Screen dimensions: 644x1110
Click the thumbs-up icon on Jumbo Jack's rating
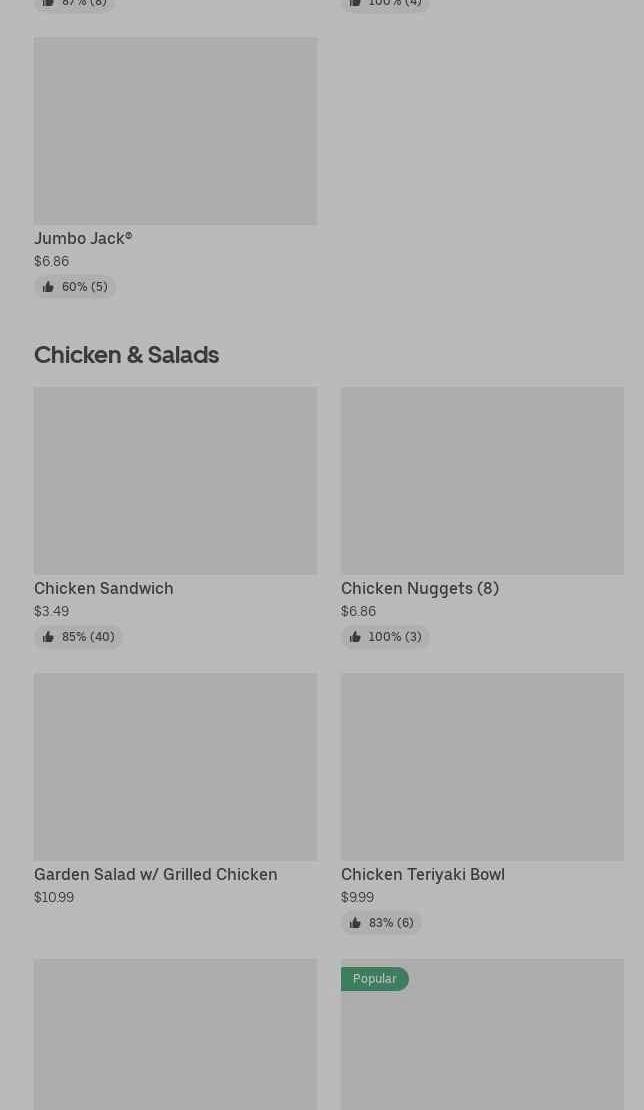tap(48, 287)
